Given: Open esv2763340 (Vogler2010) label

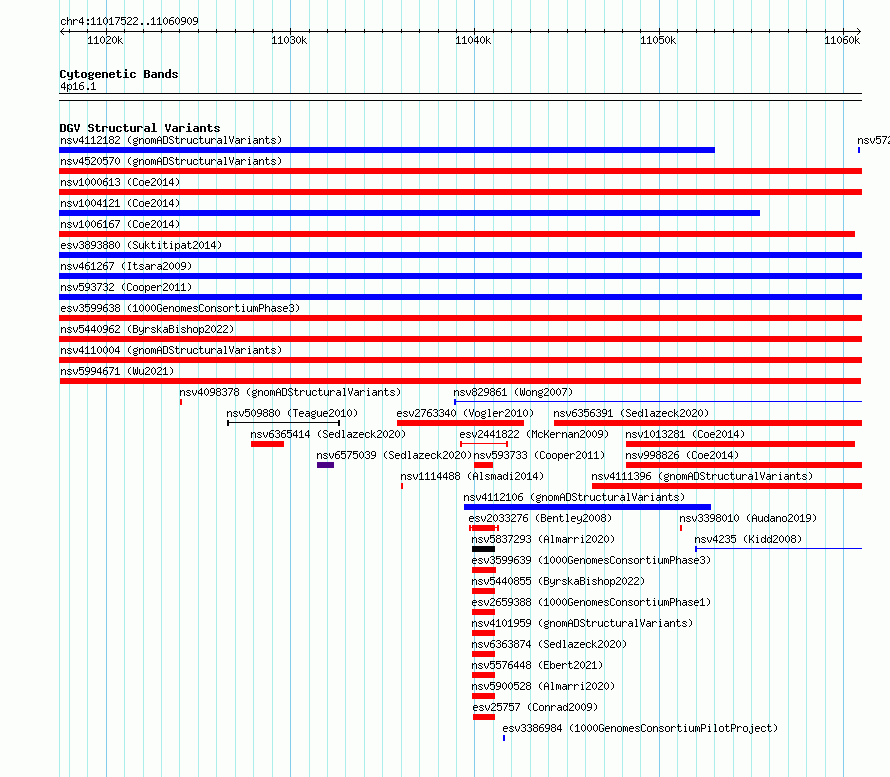Looking at the screenshot, I should click(x=465, y=413).
